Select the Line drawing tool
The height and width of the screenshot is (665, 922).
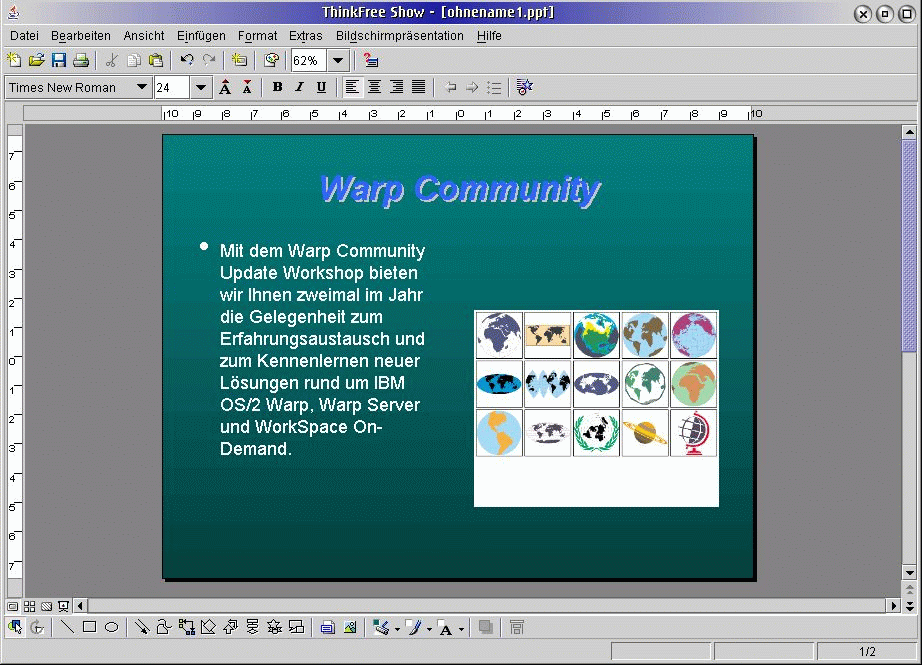point(68,627)
